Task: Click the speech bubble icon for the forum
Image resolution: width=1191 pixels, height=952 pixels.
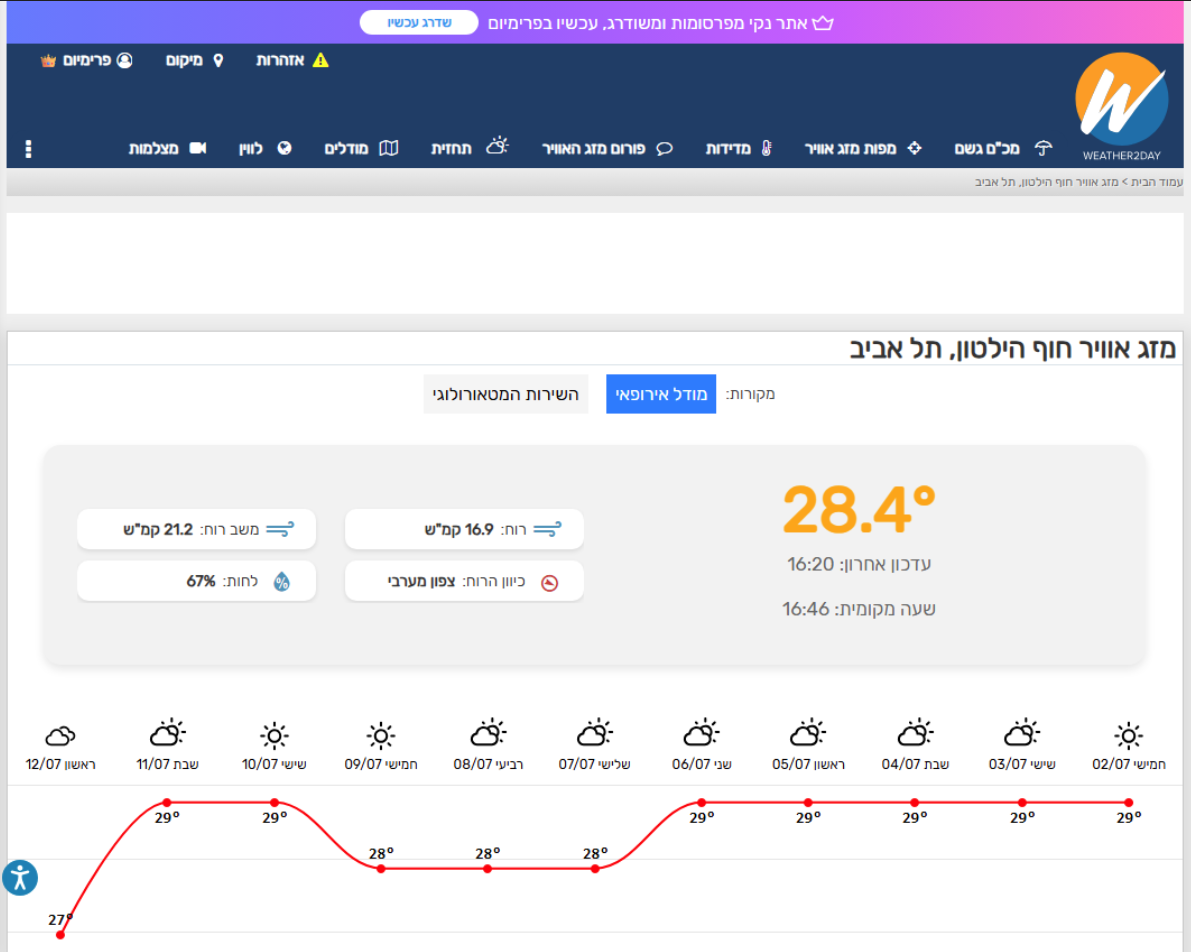Action: coord(665,148)
